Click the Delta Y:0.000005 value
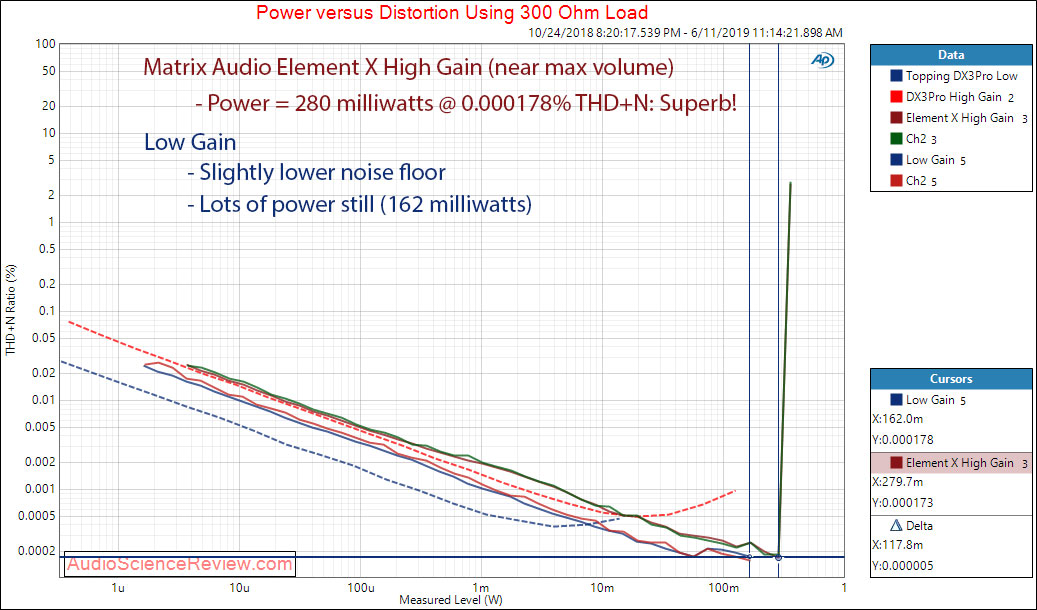Viewport: 1037px width, 610px height. [903, 566]
